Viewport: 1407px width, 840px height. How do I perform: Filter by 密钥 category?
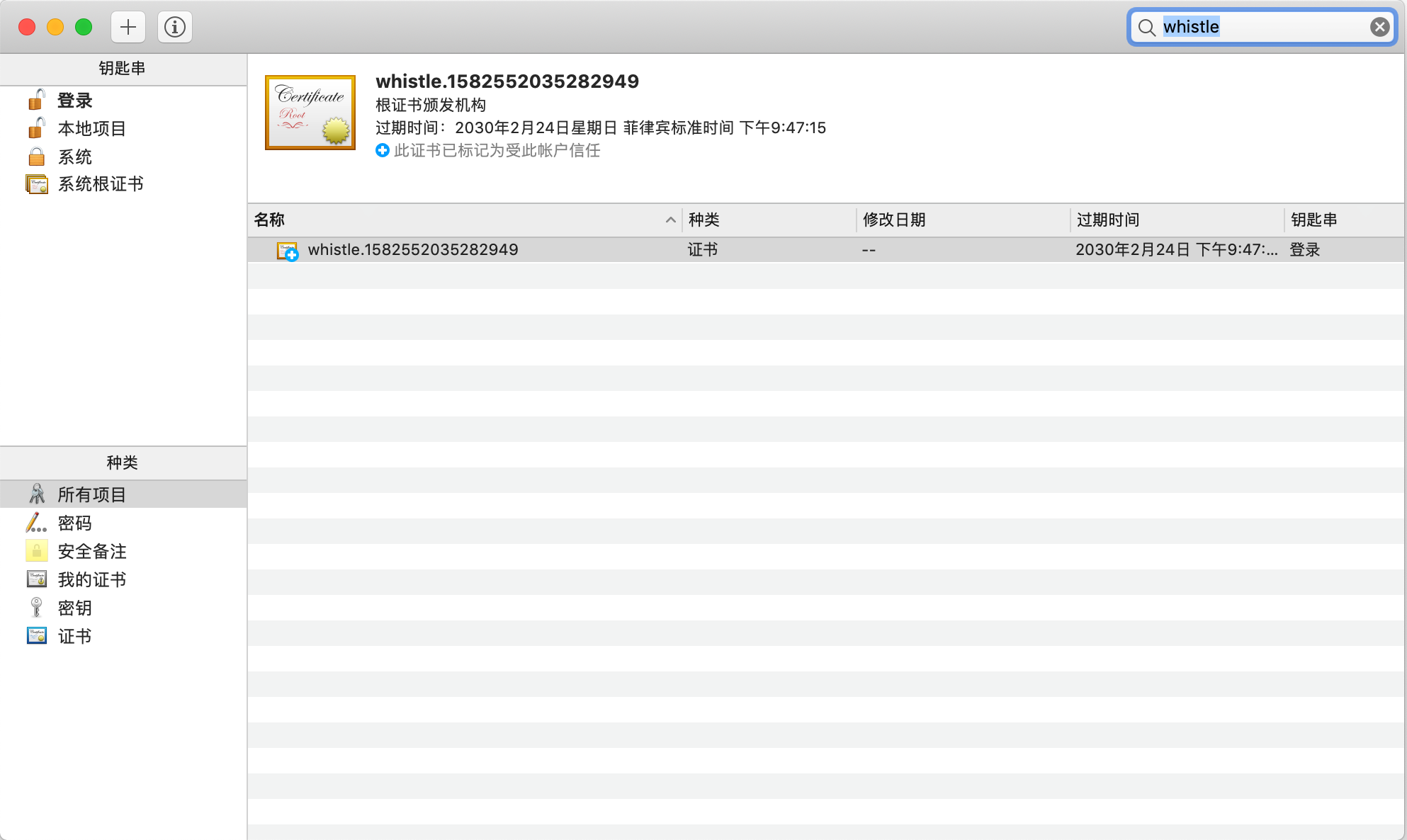74,608
